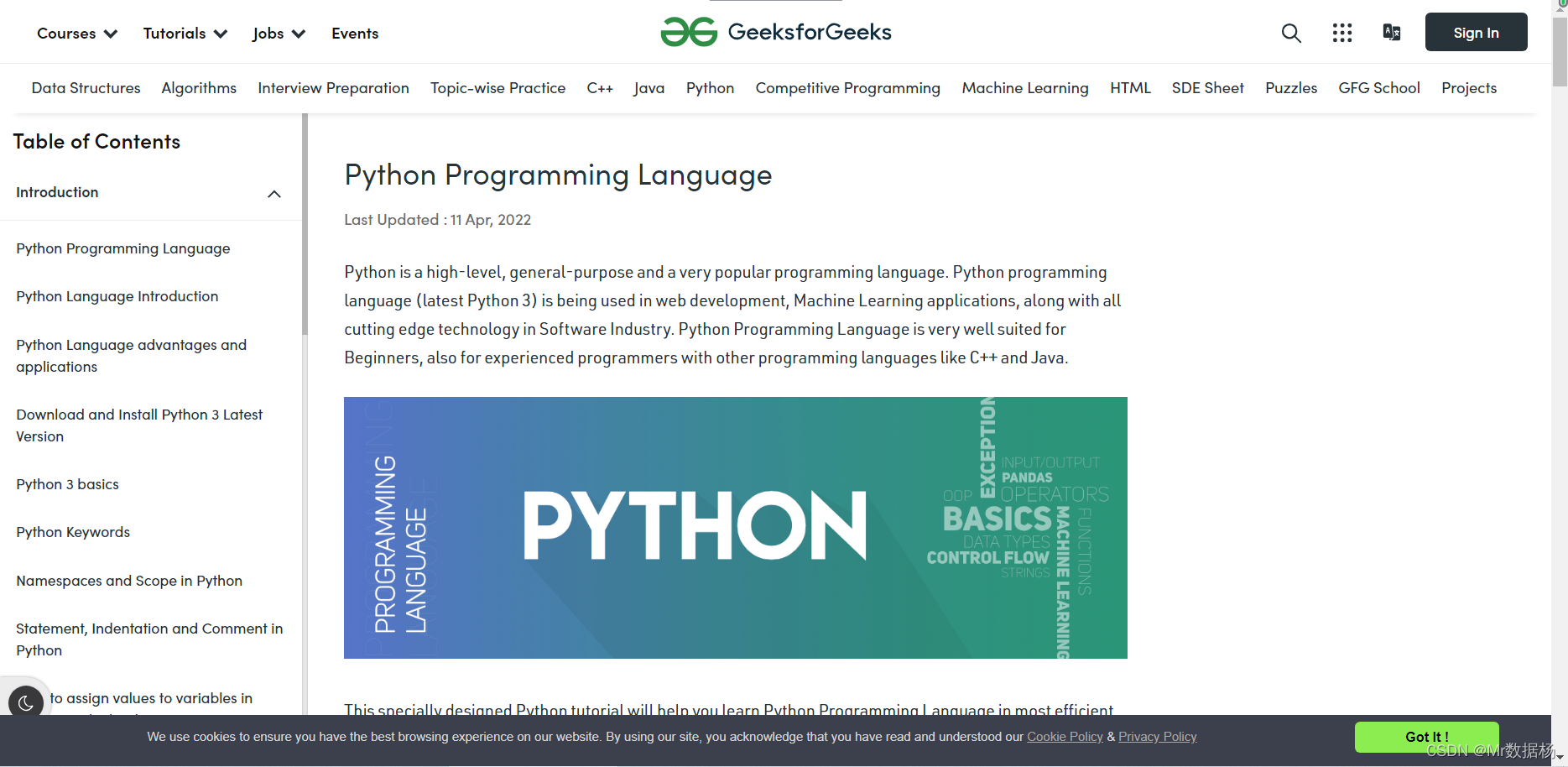
Task: Open Interview Preparation tab
Action: click(333, 88)
